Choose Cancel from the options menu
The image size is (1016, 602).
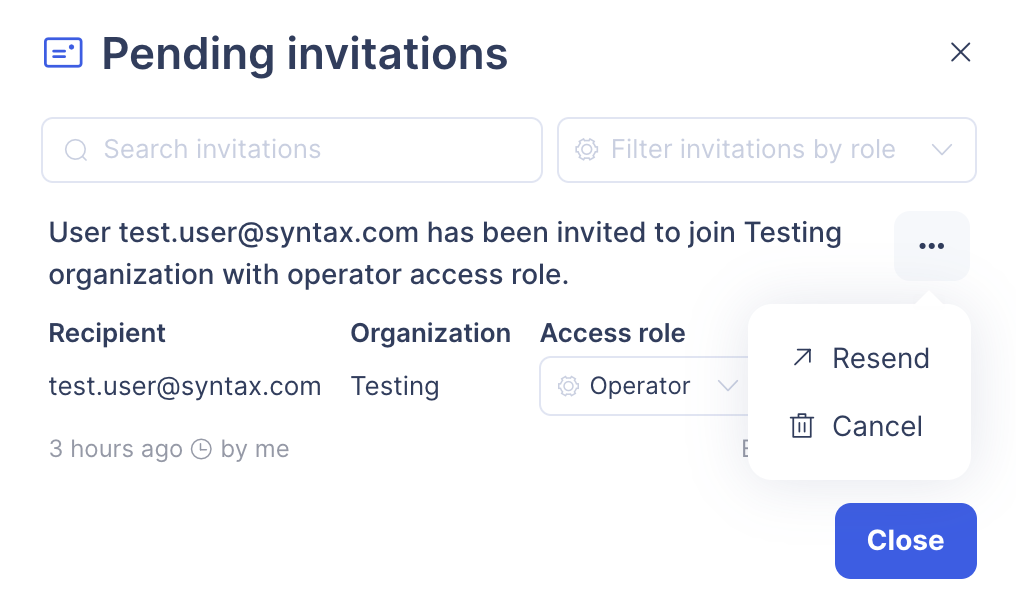coord(877,426)
